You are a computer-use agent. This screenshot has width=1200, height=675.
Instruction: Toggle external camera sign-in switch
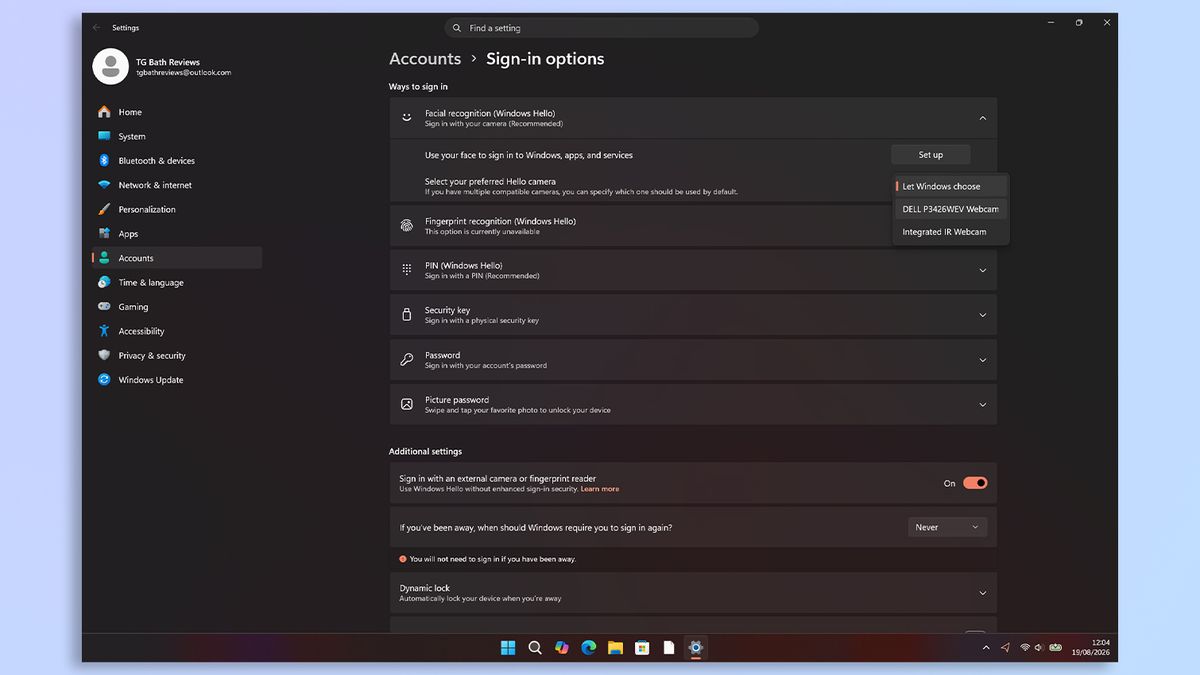tap(975, 483)
